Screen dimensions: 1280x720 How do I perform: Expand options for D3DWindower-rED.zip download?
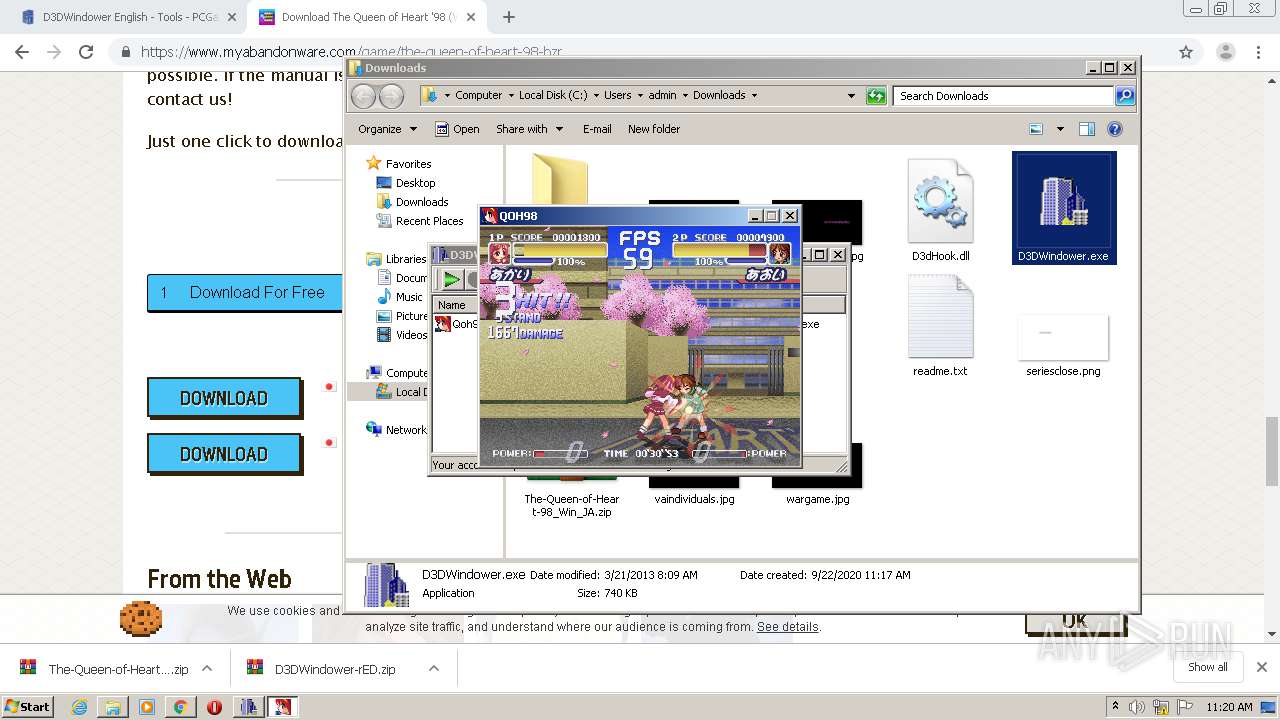point(434,668)
